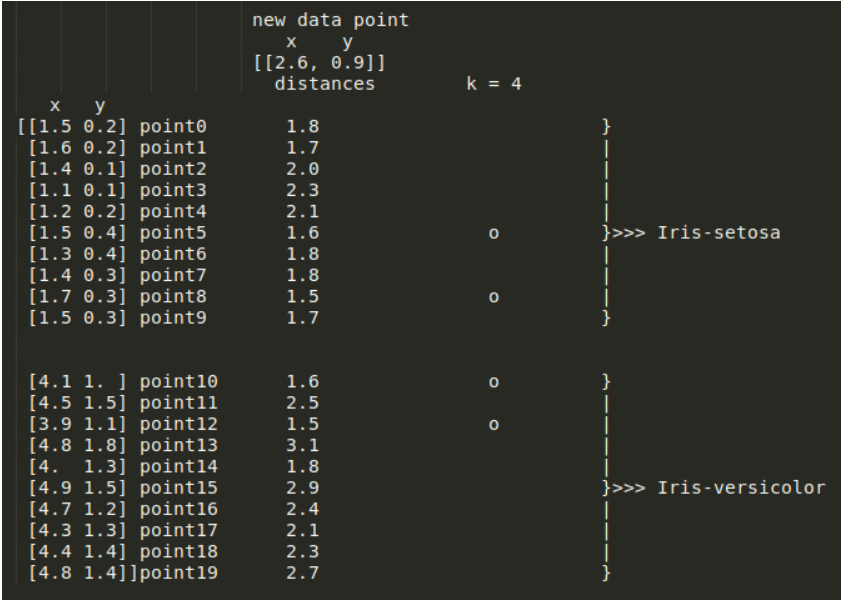
Task: Select the point0 row label
Action: point(173,127)
